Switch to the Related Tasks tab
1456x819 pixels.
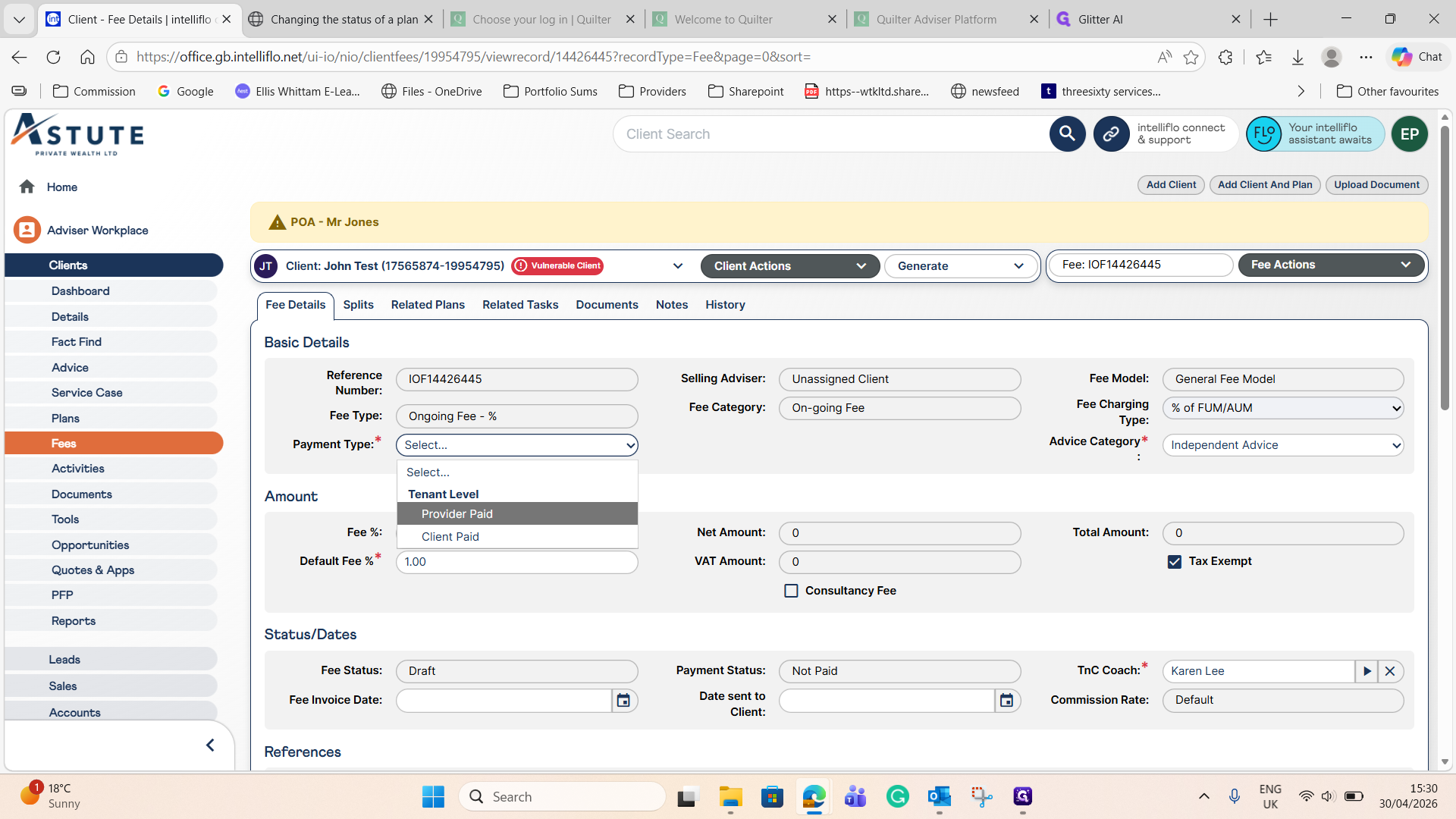point(520,305)
